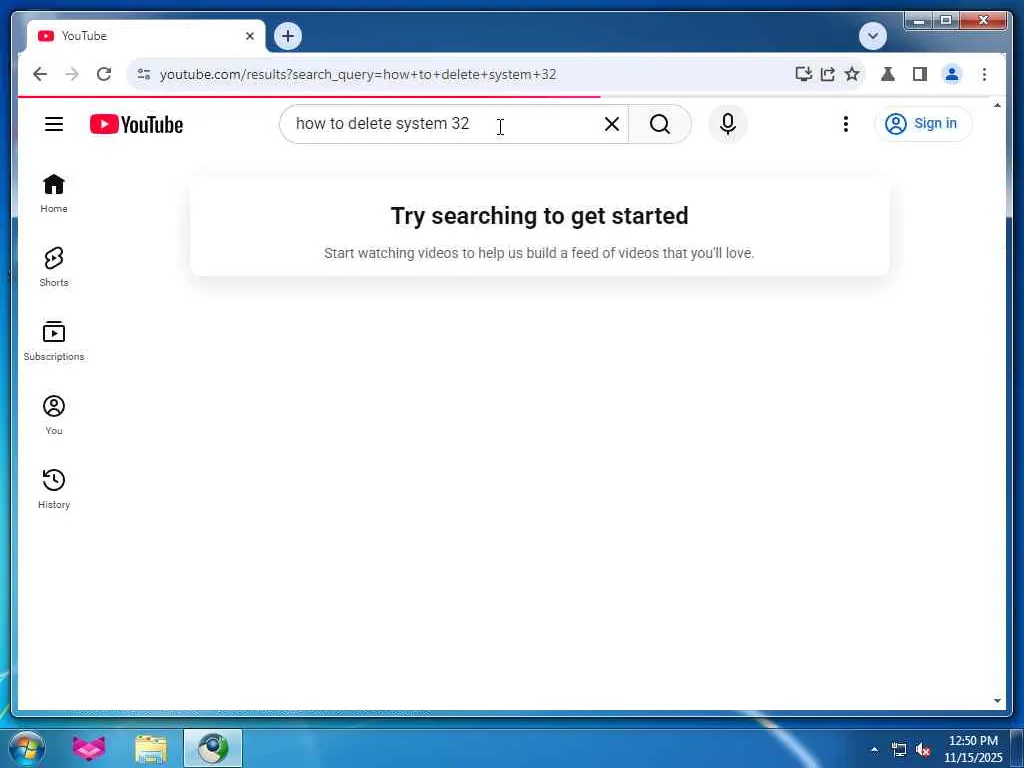Click the browser taskbar button

[x=213, y=748]
